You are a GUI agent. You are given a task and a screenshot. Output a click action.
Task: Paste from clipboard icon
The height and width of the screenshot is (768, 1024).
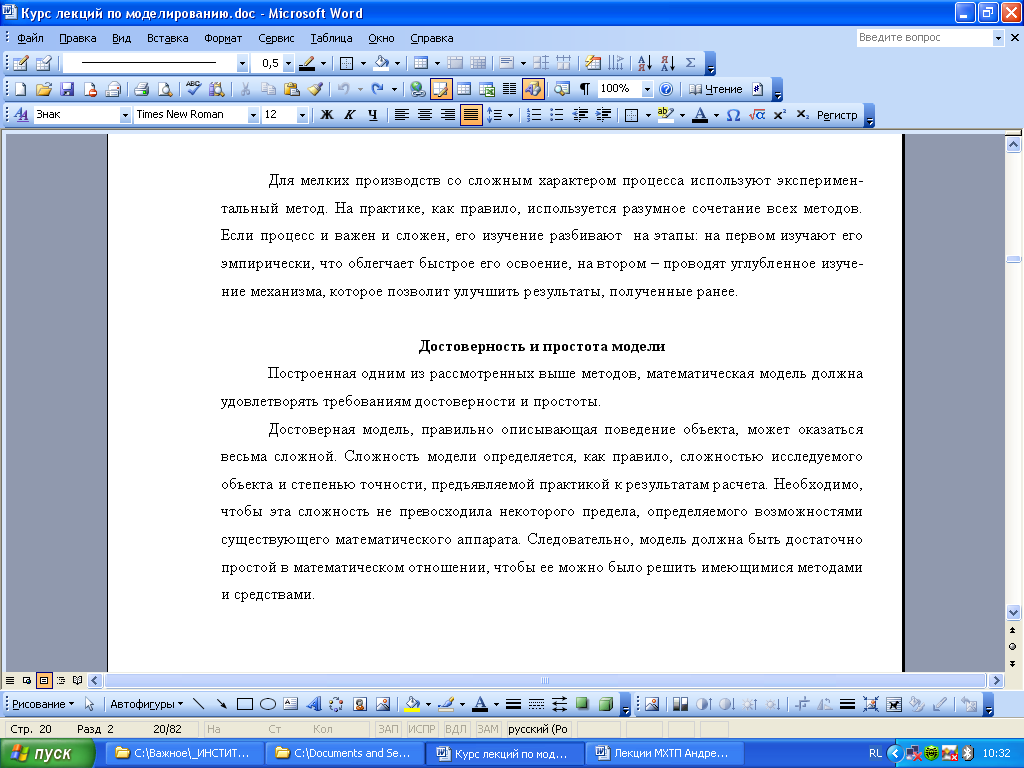[x=291, y=89]
